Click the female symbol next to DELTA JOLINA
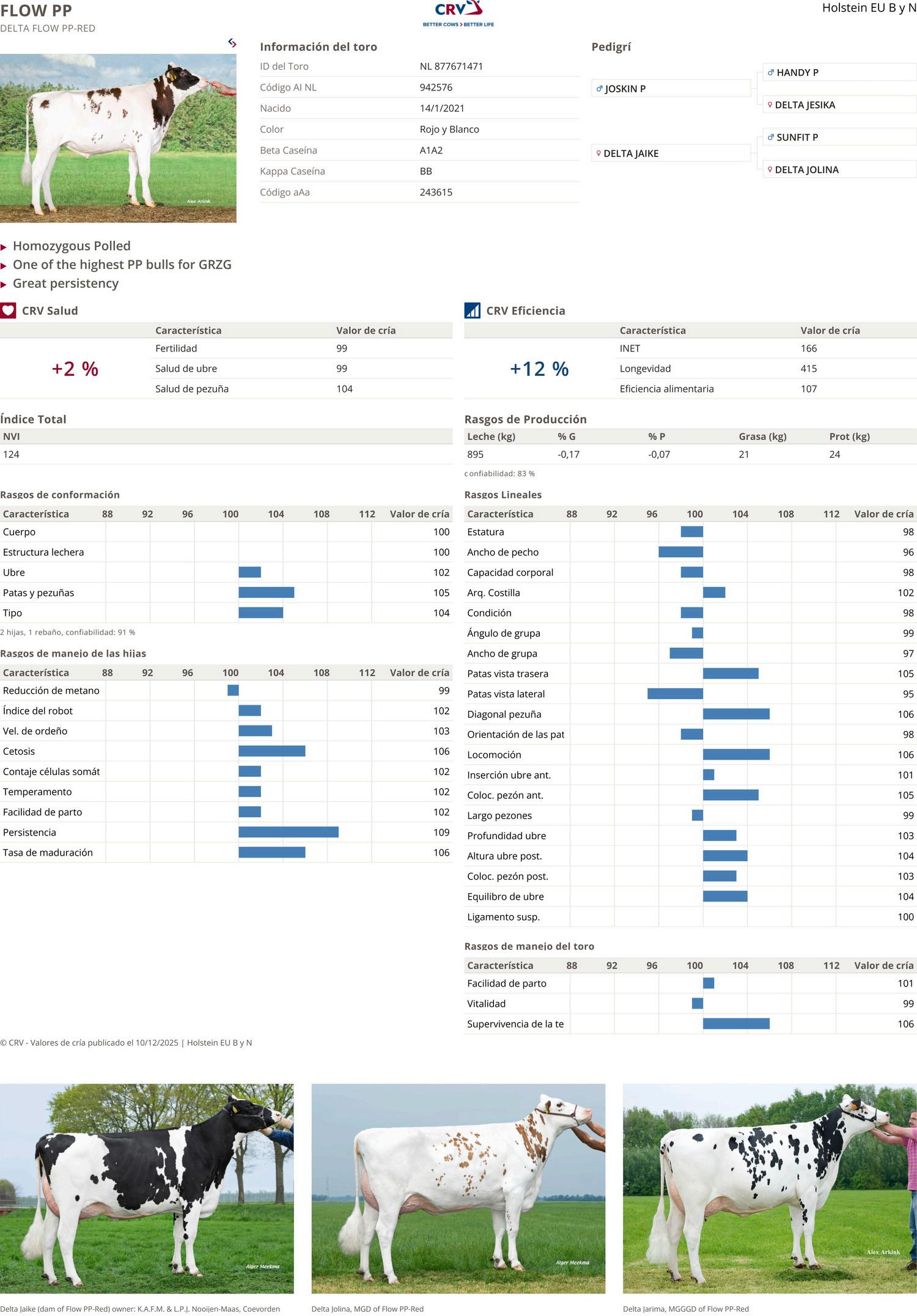 pyautogui.click(x=770, y=169)
